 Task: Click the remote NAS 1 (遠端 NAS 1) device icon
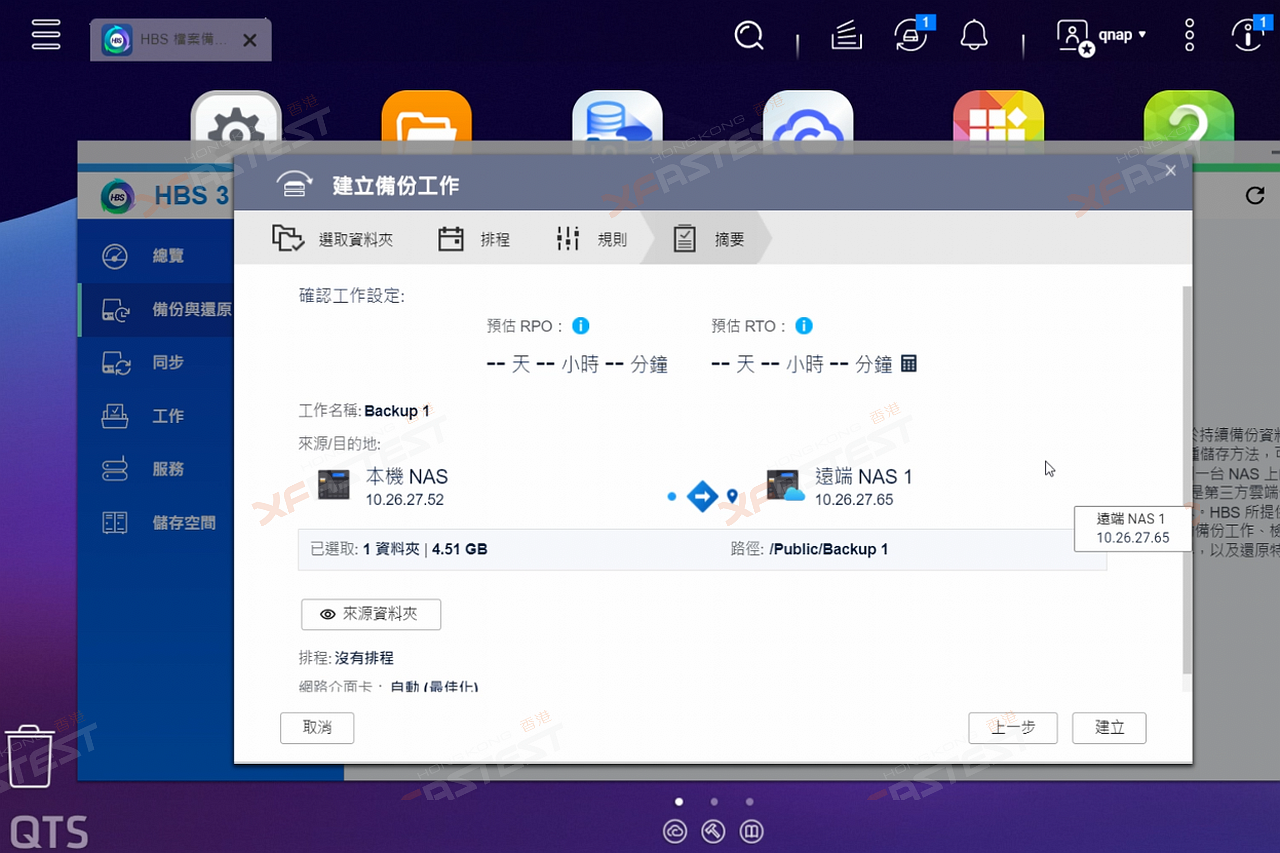[785, 485]
